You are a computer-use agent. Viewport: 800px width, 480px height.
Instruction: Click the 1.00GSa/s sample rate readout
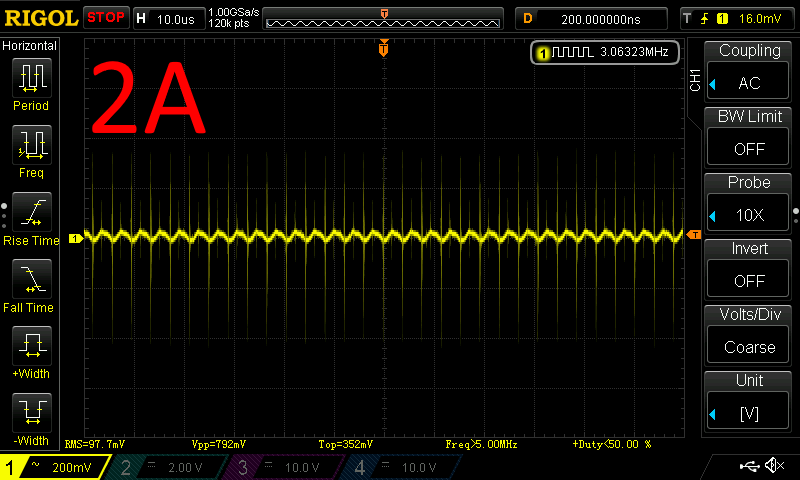pyautogui.click(x=234, y=12)
